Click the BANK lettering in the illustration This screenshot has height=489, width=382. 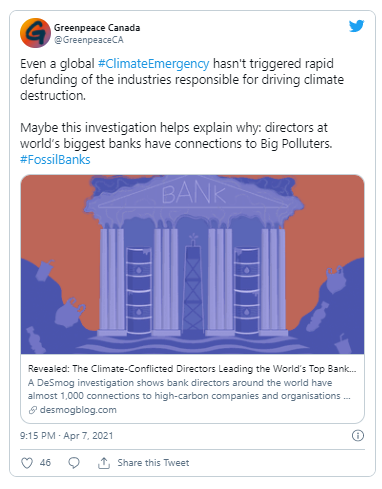point(194,194)
